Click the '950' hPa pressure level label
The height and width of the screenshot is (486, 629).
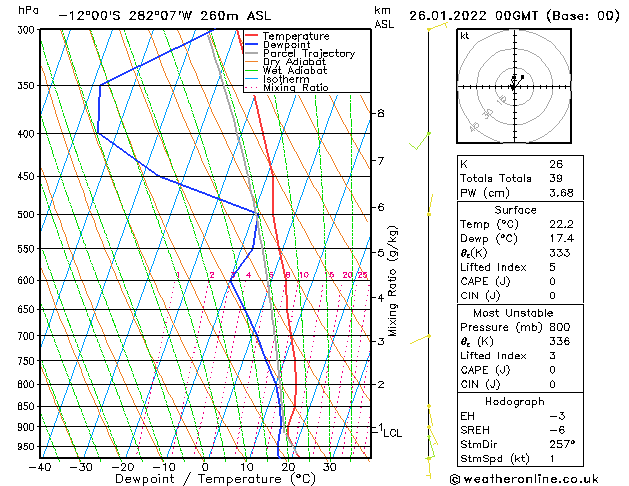[x=27, y=447]
